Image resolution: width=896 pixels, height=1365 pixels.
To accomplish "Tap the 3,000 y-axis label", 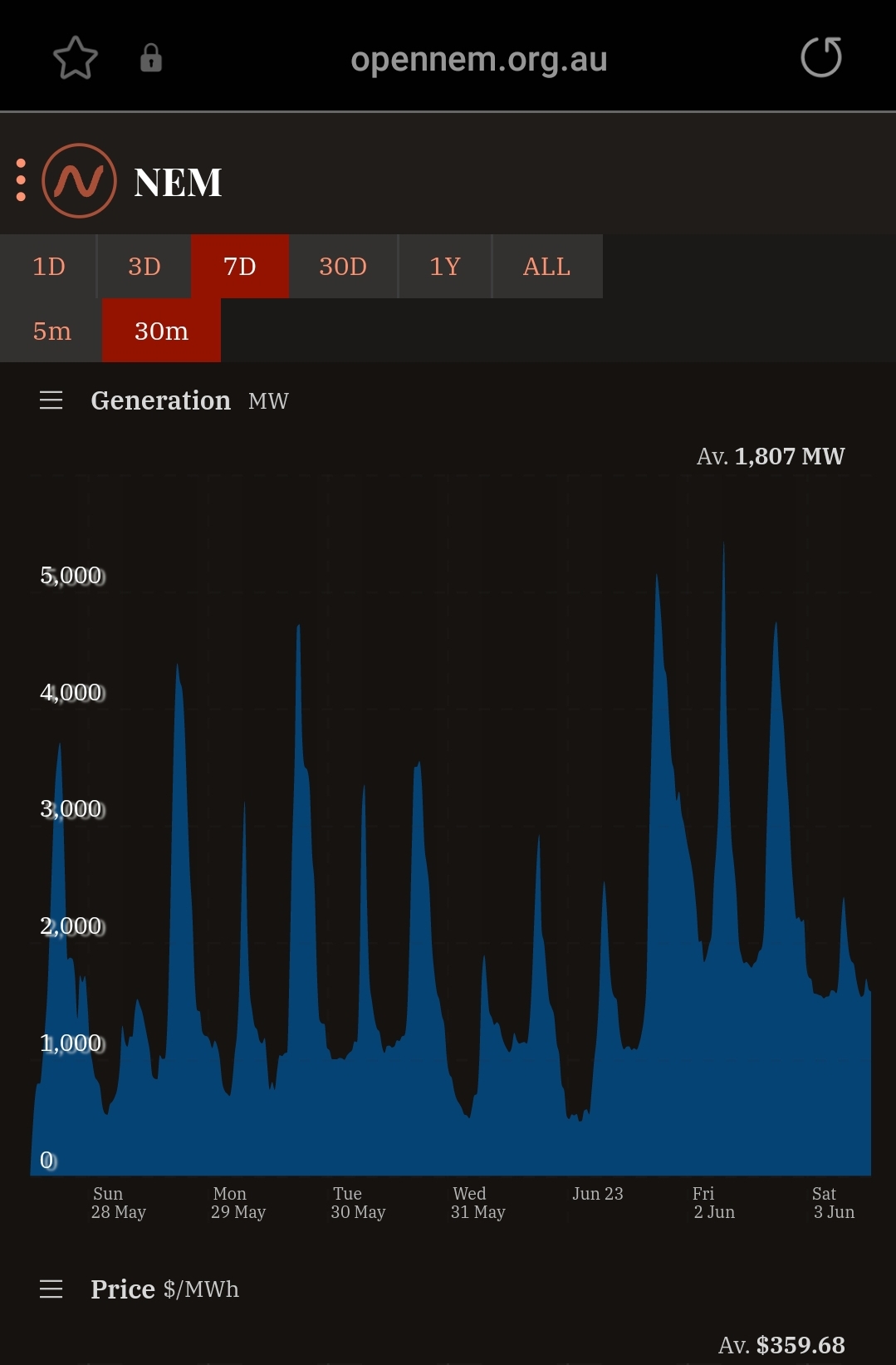I will pos(71,808).
